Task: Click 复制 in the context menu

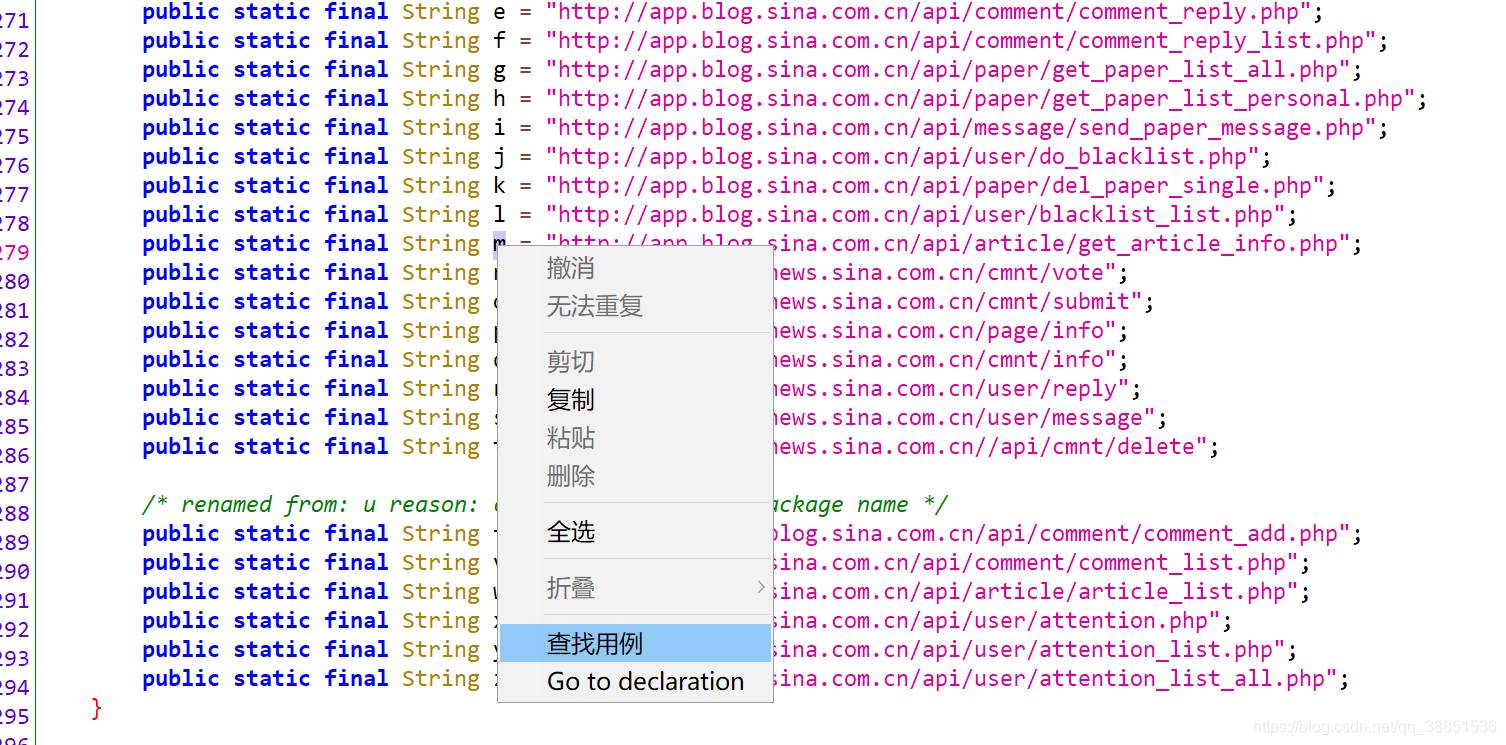Action: pos(635,399)
